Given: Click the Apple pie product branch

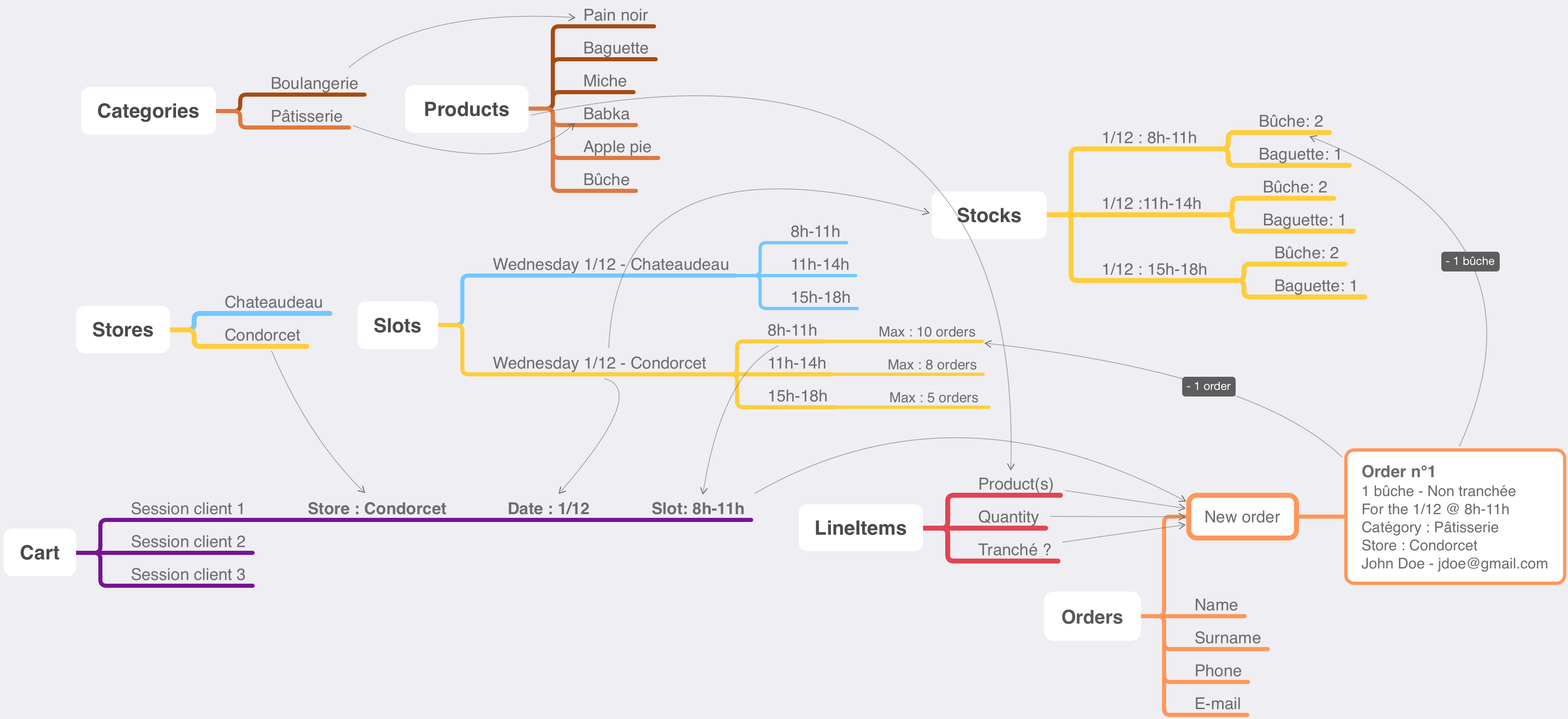Looking at the screenshot, I should point(617,147).
